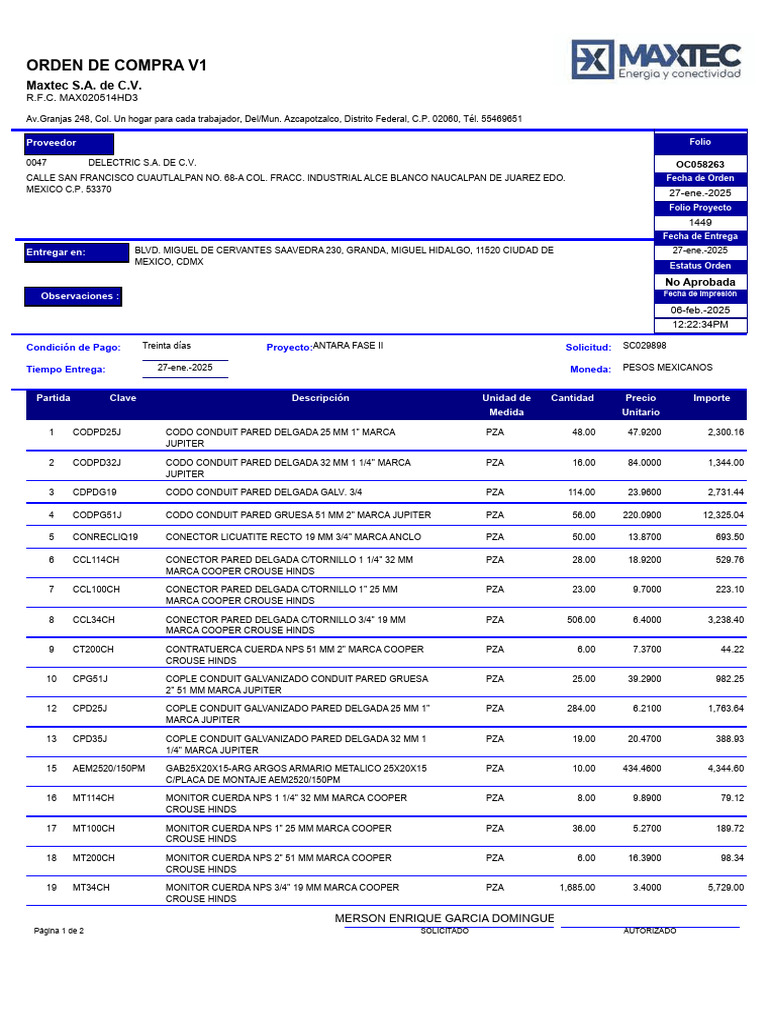Select the CDPDG19 item code

[94, 492]
